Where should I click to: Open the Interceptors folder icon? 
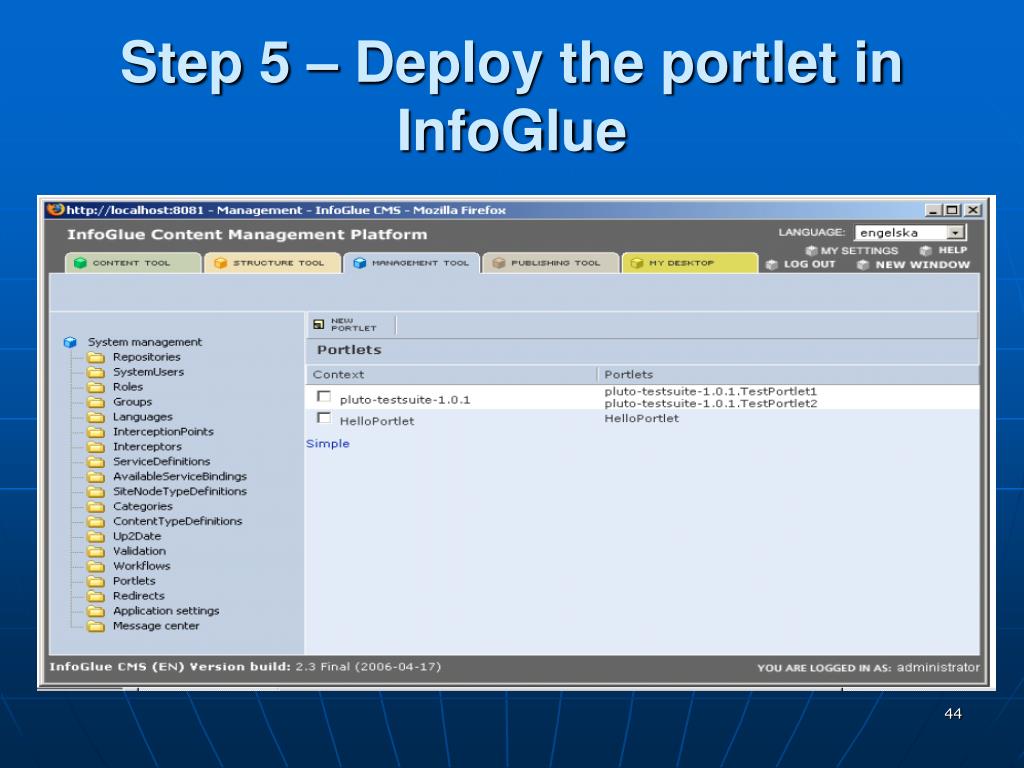coord(96,447)
